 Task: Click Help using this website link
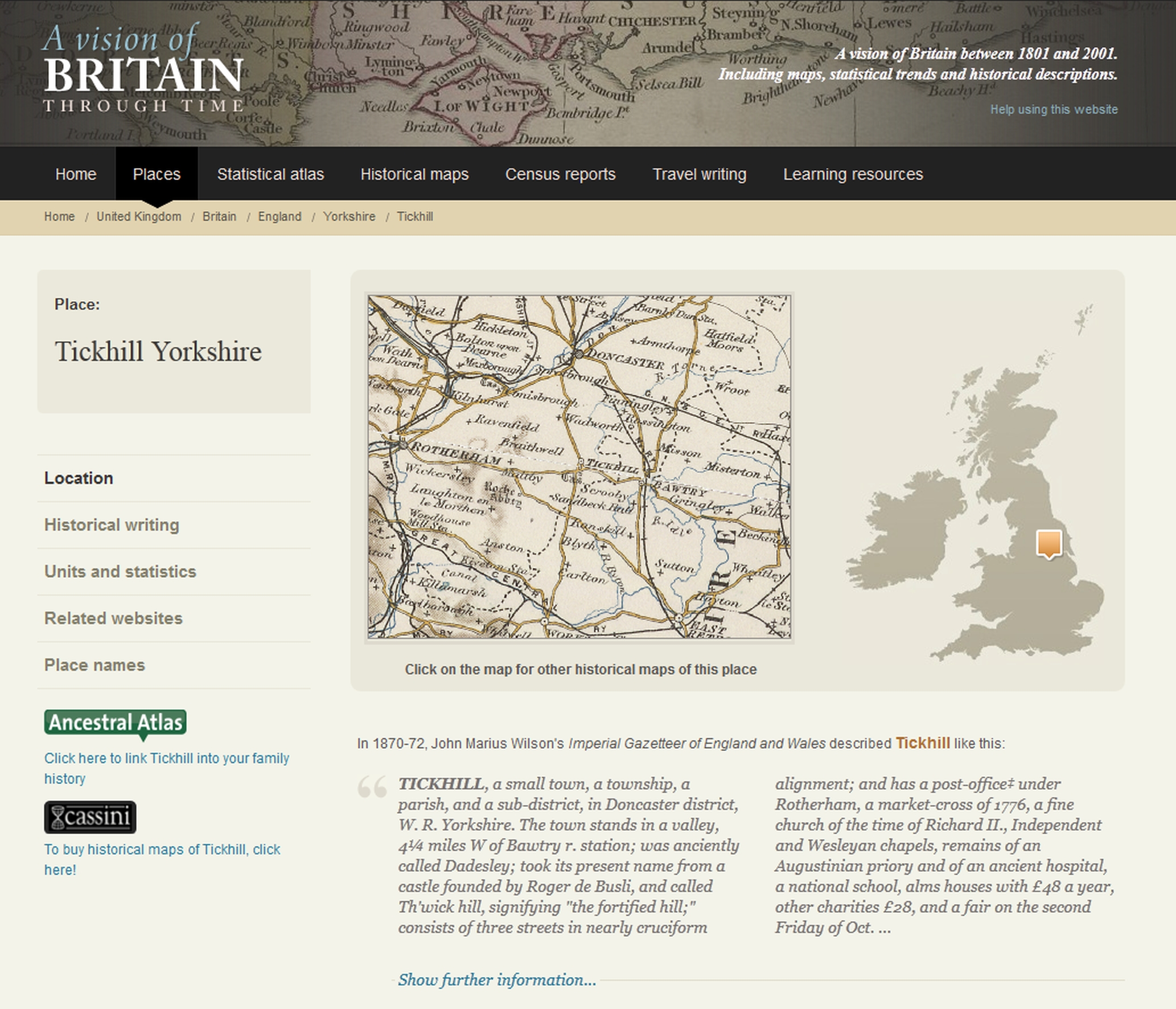1054,109
